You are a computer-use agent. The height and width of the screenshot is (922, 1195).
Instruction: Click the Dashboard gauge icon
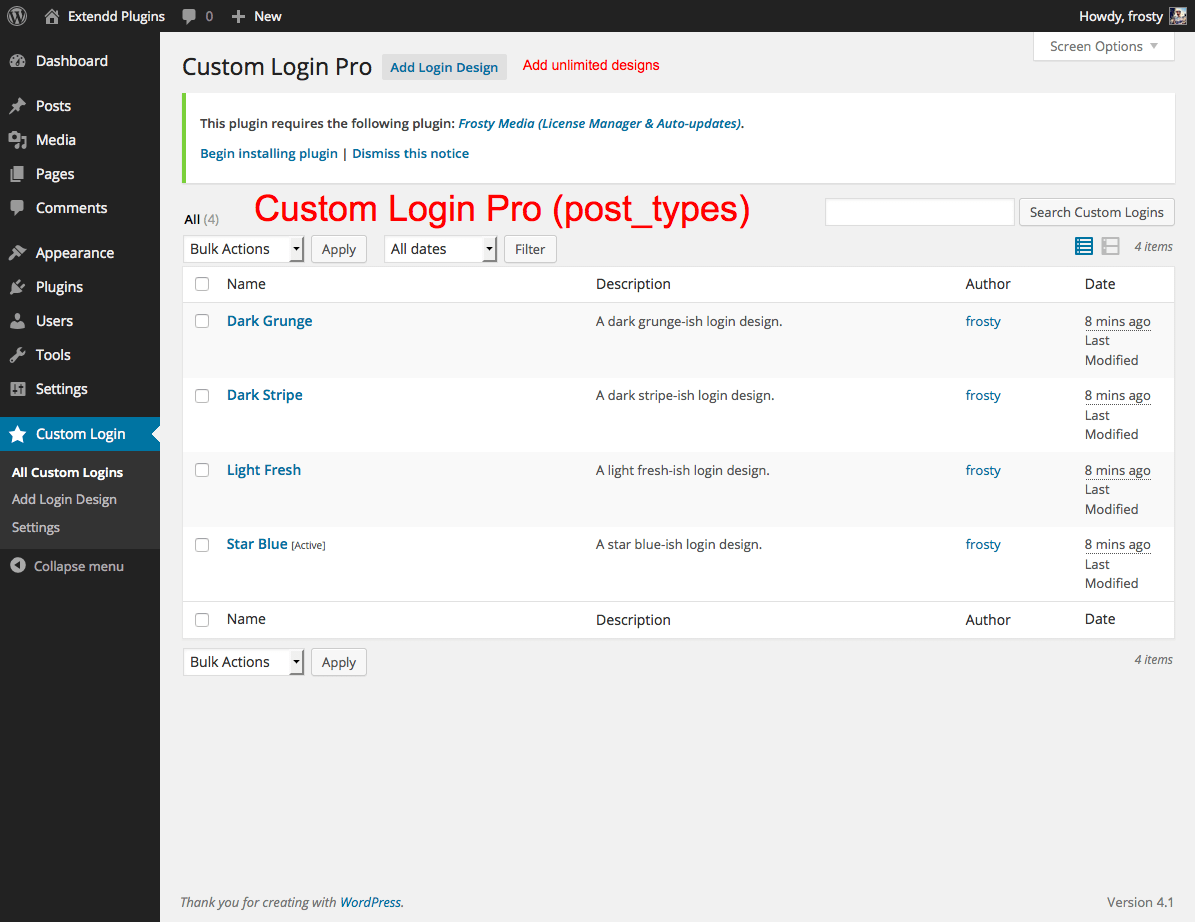(x=18, y=61)
